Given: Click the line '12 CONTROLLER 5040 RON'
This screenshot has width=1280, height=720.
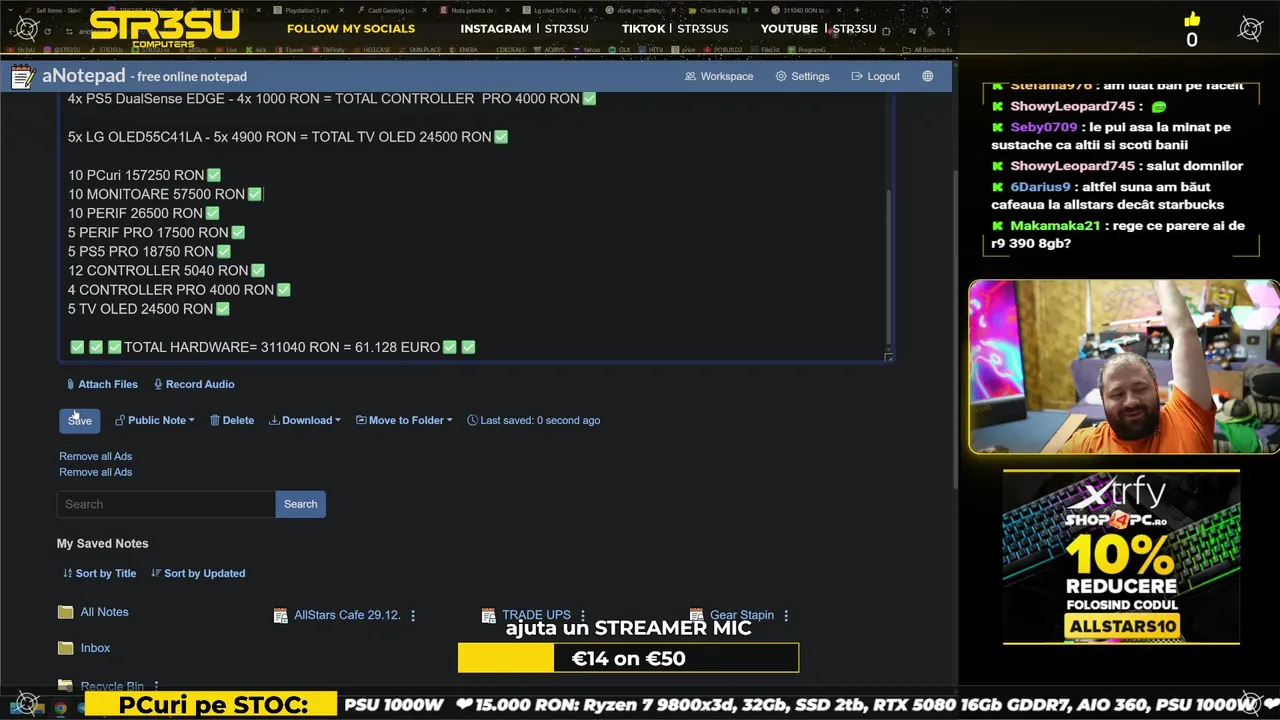Looking at the screenshot, I should [x=166, y=270].
